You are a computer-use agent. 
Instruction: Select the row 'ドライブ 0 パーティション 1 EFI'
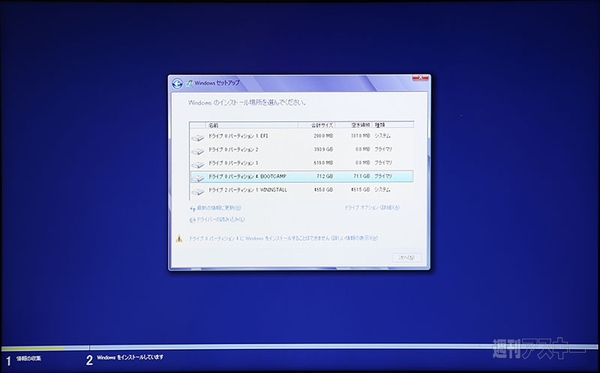(302, 136)
